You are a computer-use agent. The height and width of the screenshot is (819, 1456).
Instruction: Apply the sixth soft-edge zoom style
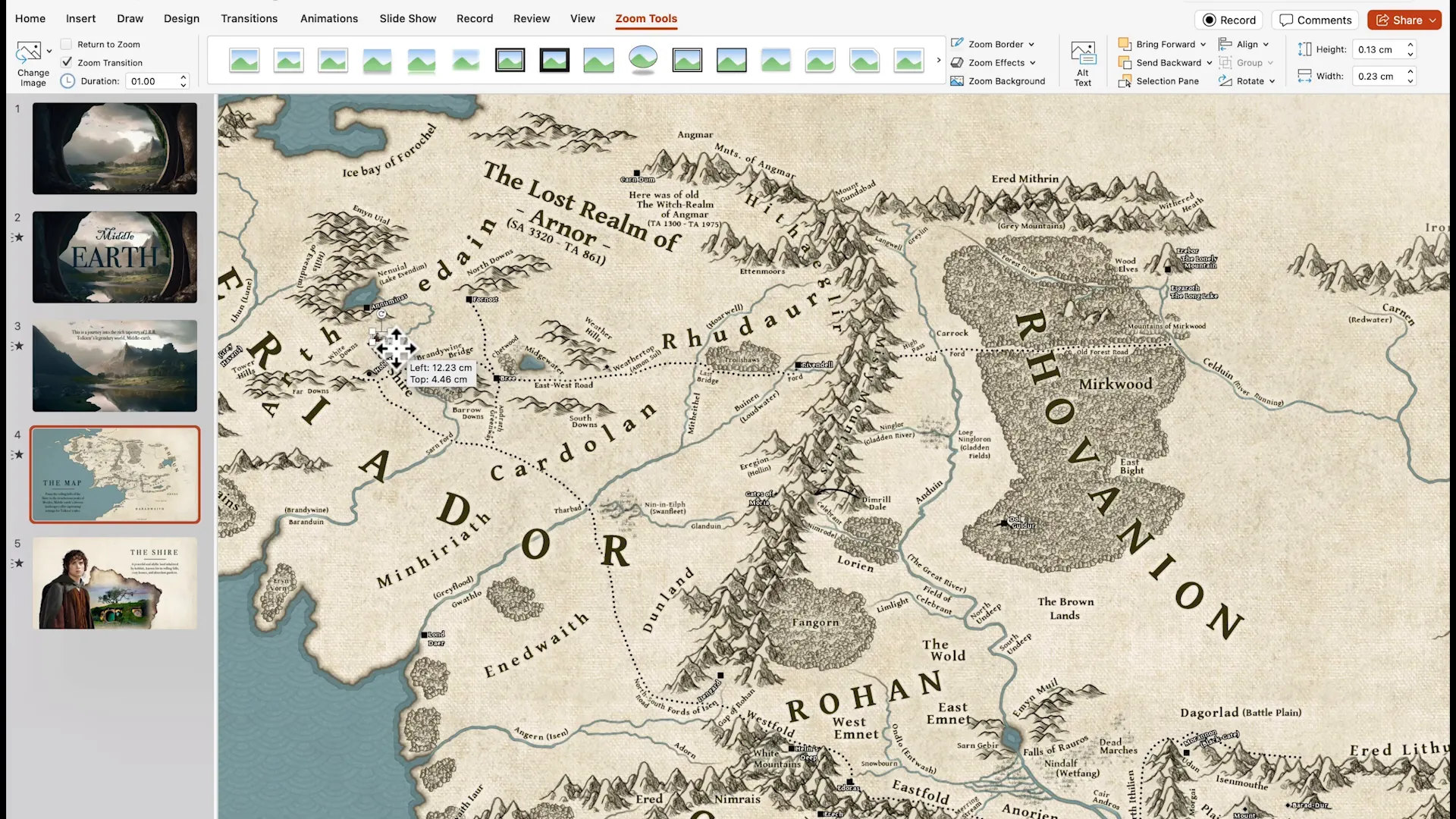coord(466,60)
